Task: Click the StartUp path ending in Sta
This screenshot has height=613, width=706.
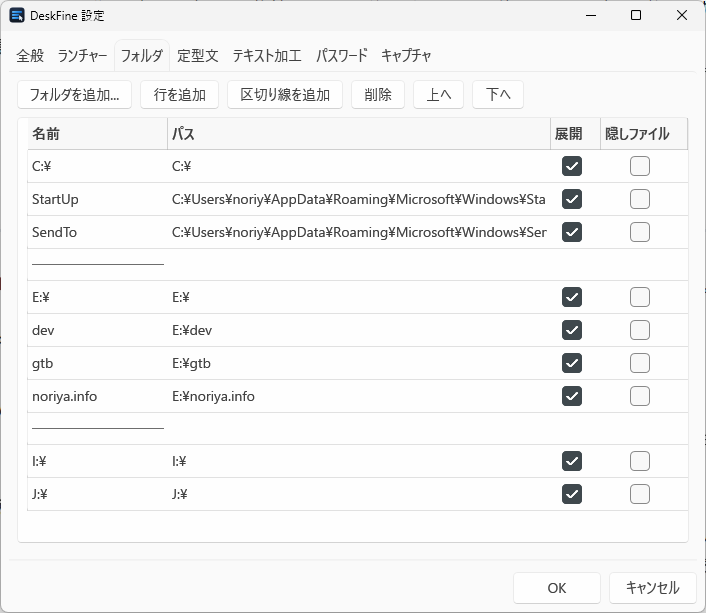Action: (x=359, y=199)
